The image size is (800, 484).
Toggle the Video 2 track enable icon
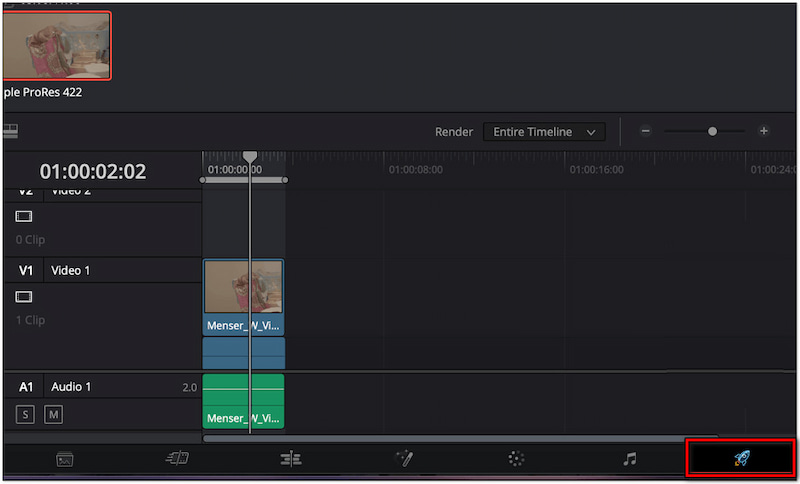(24, 216)
